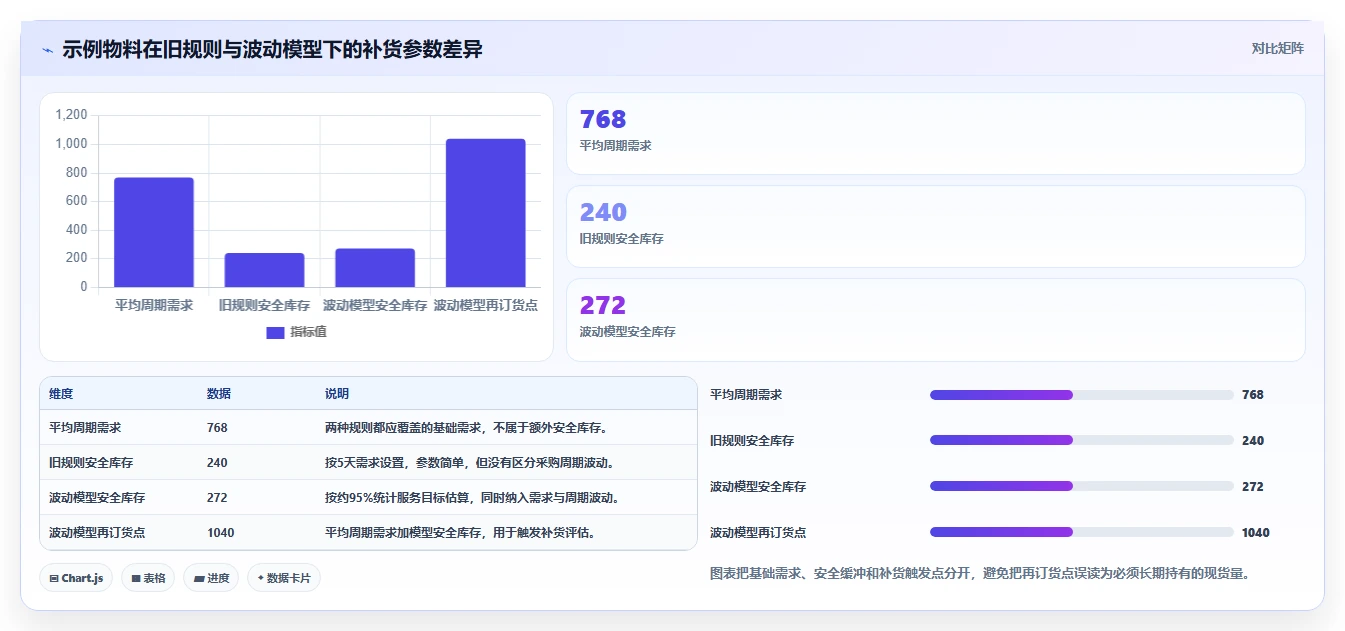
Task: Click the description starting 按约95%统计服务目标
Action: coord(474,497)
